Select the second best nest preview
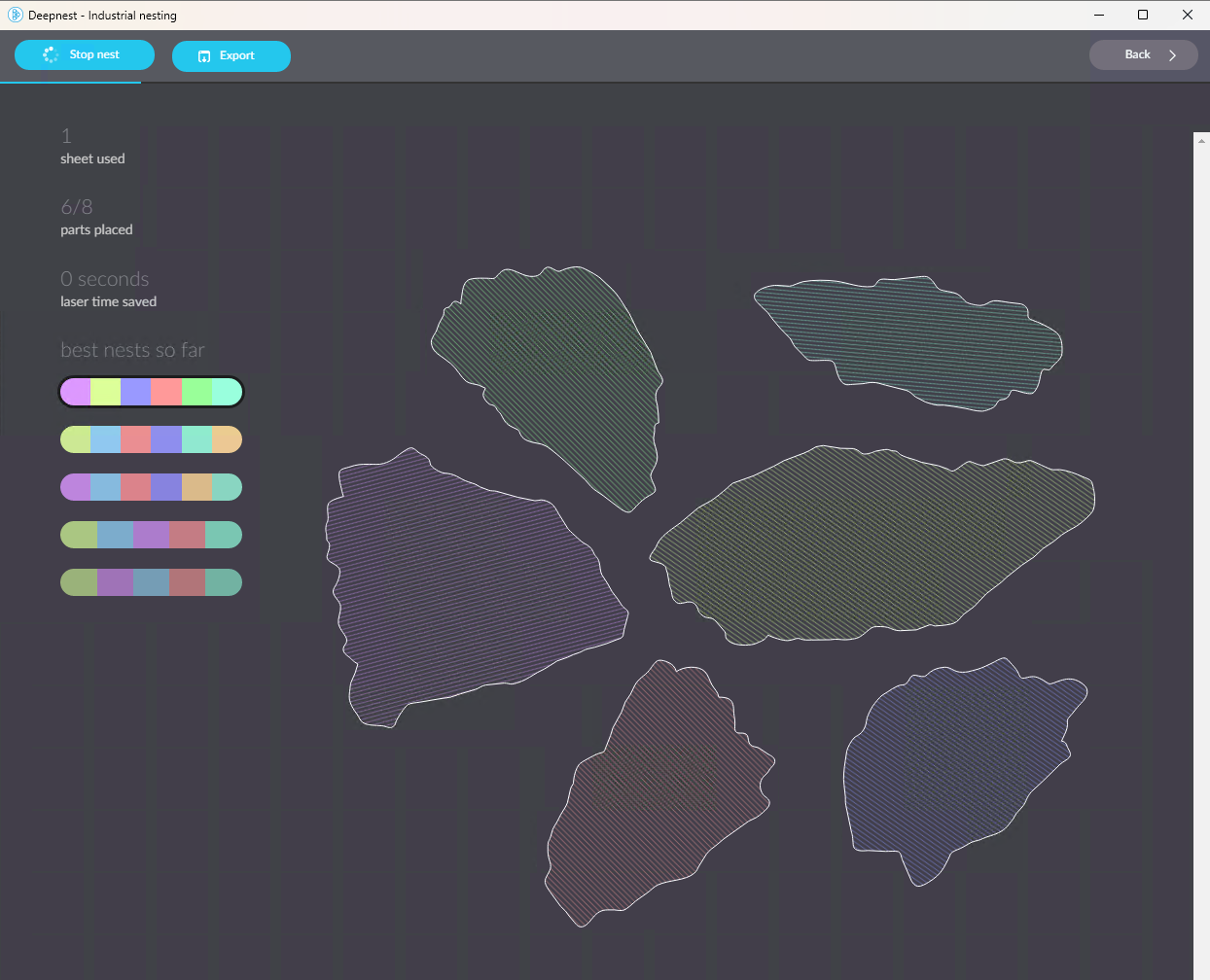This screenshot has width=1210, height=980. [x=151, y=438]
